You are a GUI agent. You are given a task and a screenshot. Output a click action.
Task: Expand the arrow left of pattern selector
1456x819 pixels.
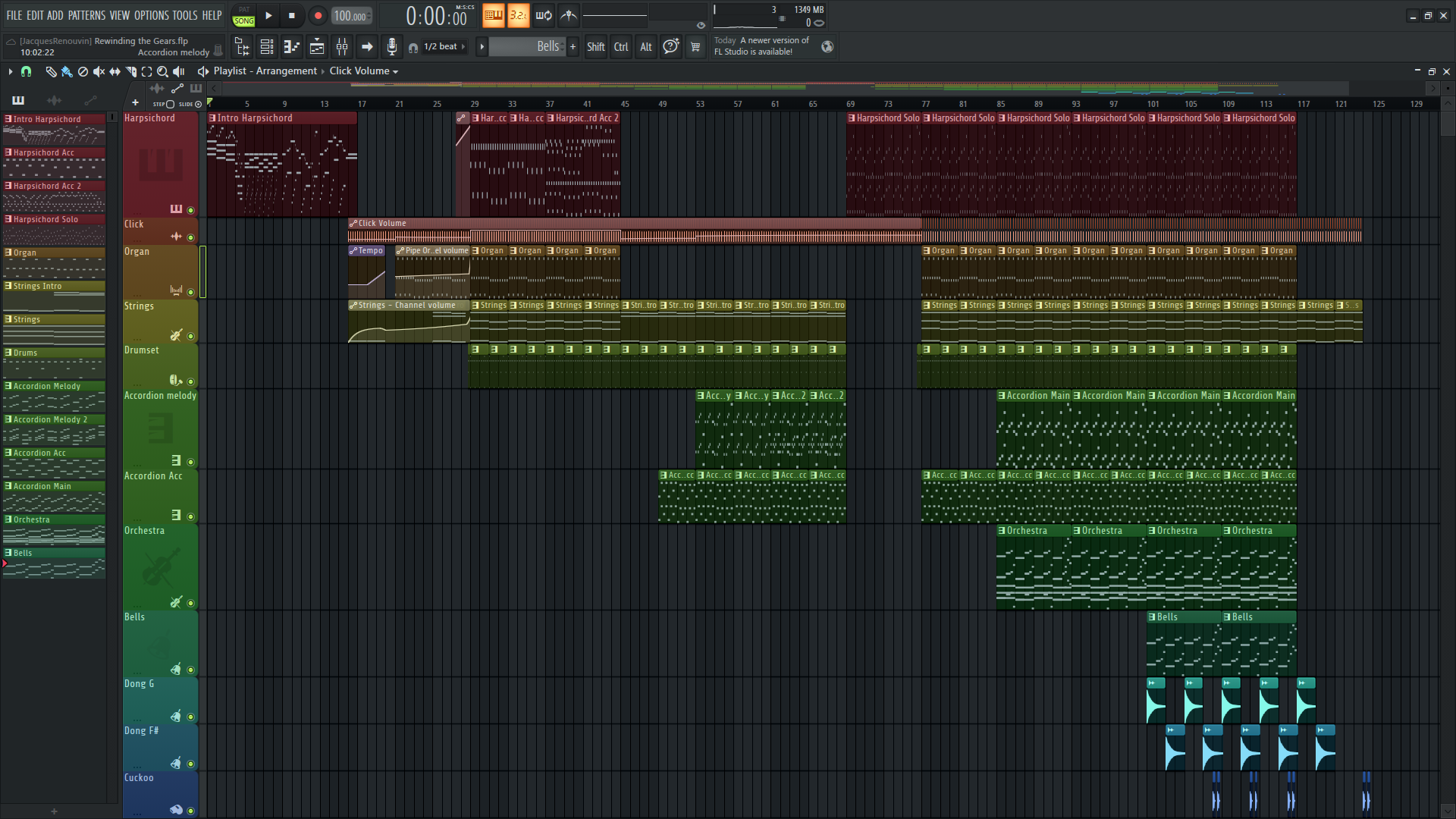pos(482,47)
